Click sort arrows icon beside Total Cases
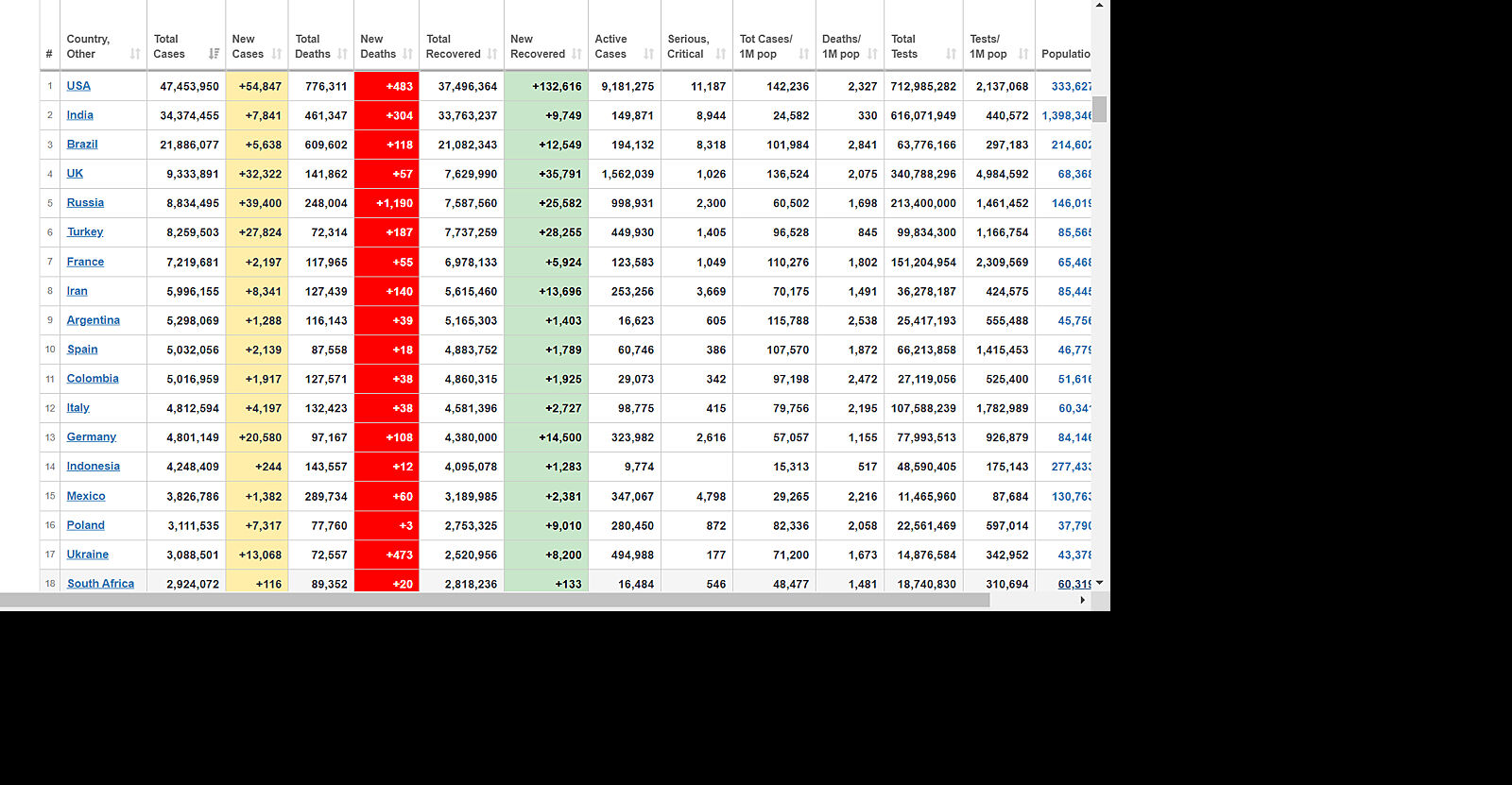The width and height of the screenshot is (1512, 785). tap(214, 54)
